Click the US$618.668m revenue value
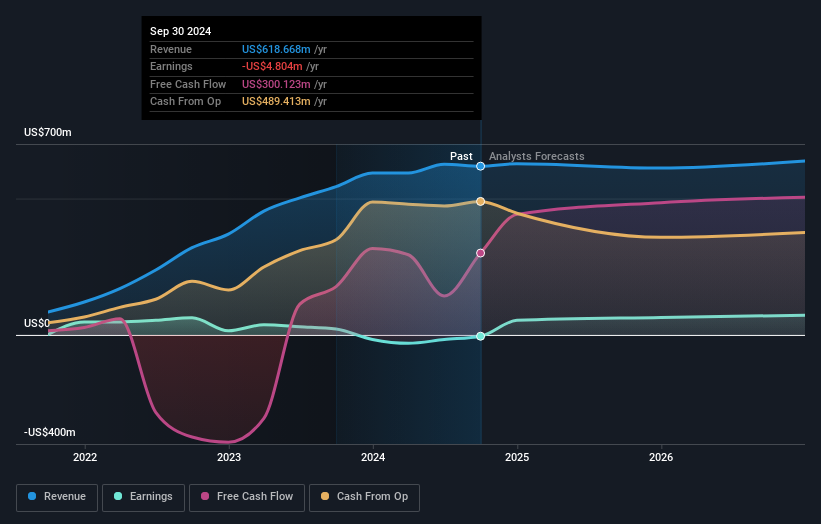Viewport: 821px width, 524px height. (276, 49)
